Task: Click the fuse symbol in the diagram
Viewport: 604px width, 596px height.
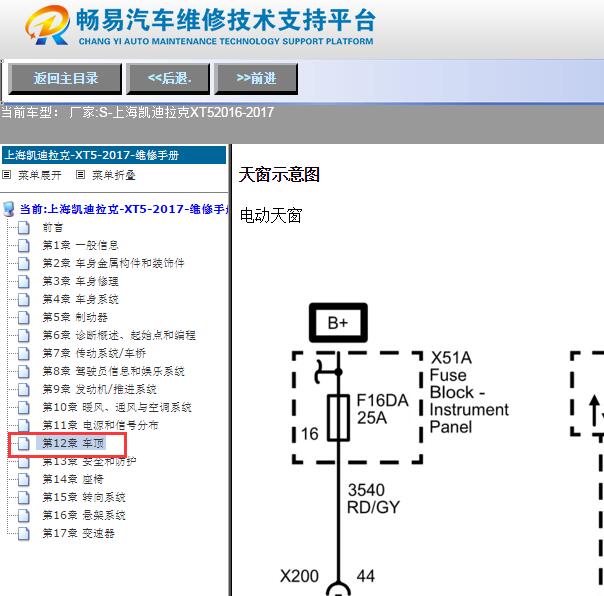Action: point(339,418)
